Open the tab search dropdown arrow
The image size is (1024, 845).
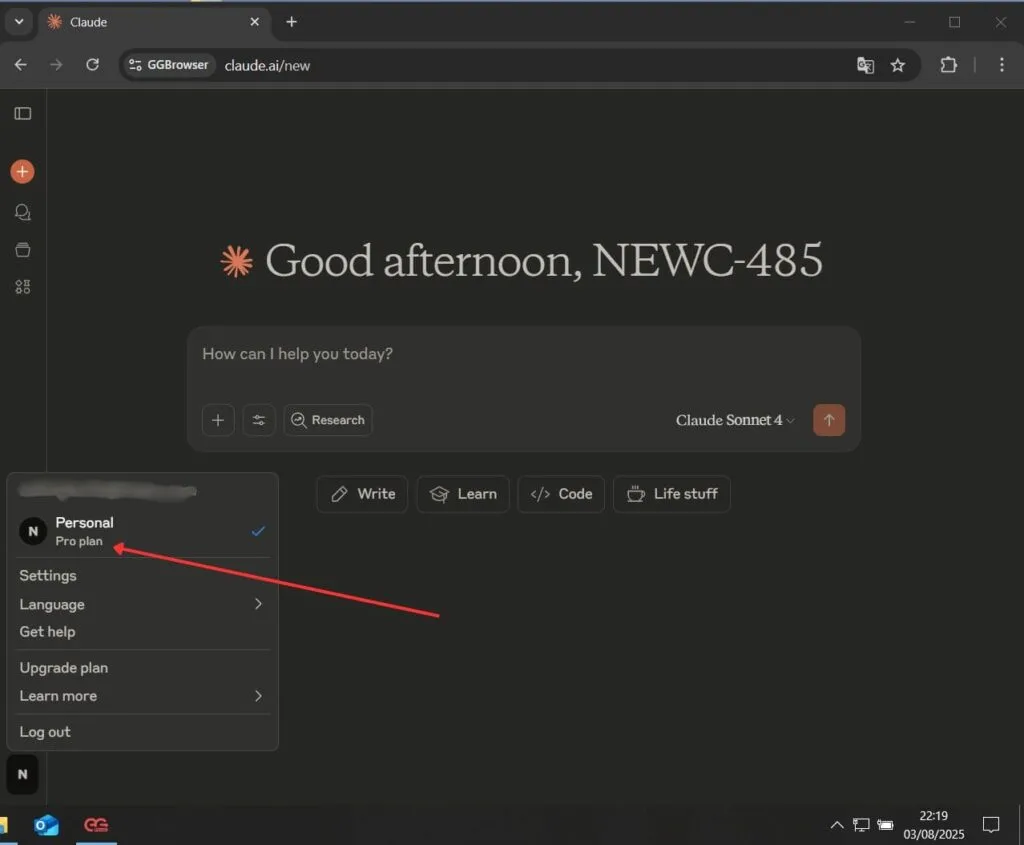(19, 22)
